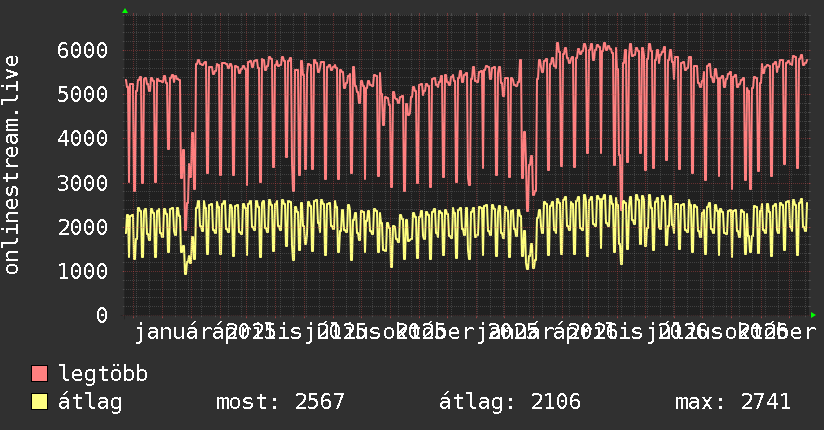Click the green arrow ending the x-axis

coord(813,315)
